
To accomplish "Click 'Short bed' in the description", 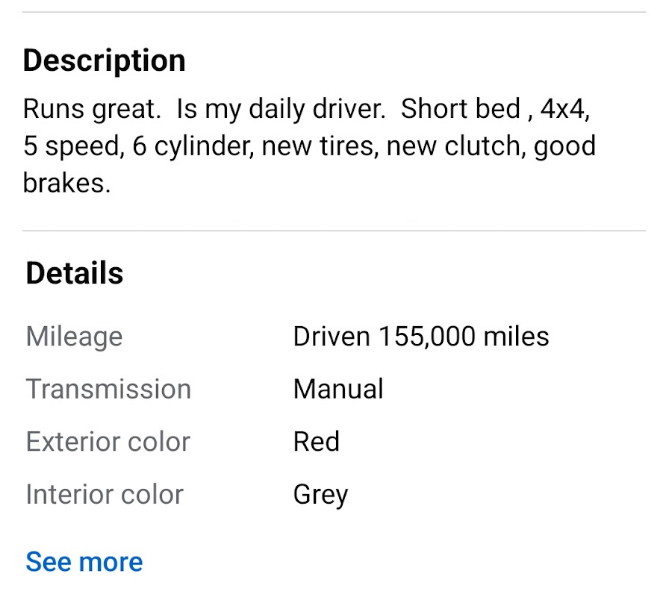I will pyautogui.click(x=460, y=109).
